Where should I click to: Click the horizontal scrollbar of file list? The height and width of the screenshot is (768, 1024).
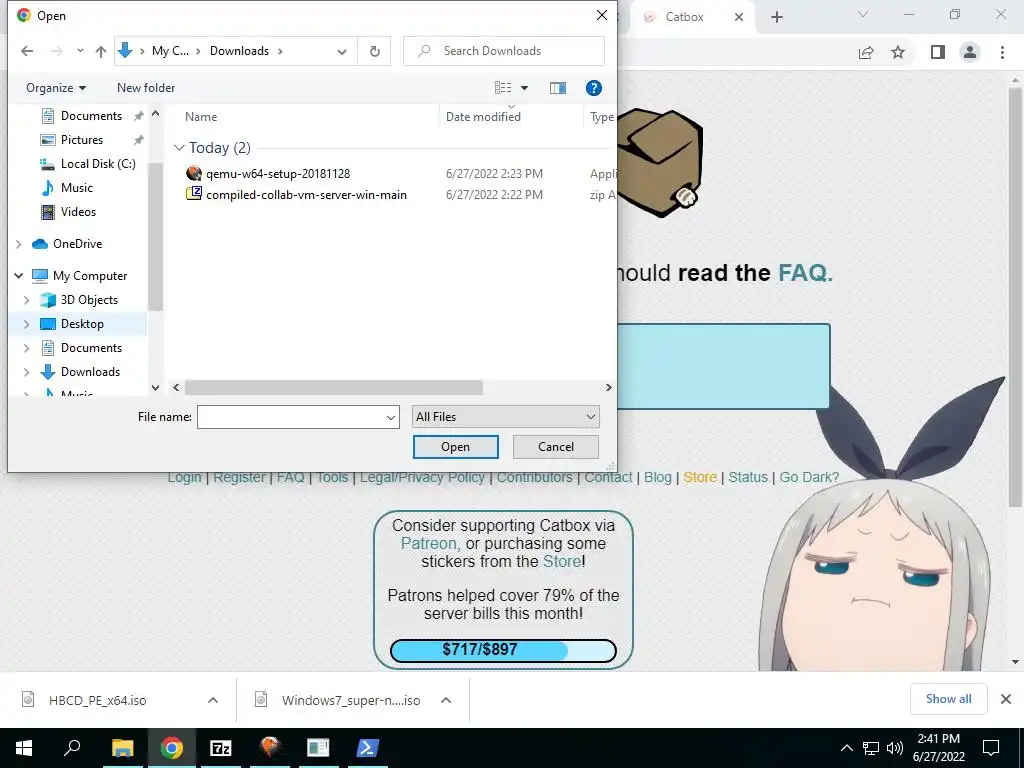334,387
